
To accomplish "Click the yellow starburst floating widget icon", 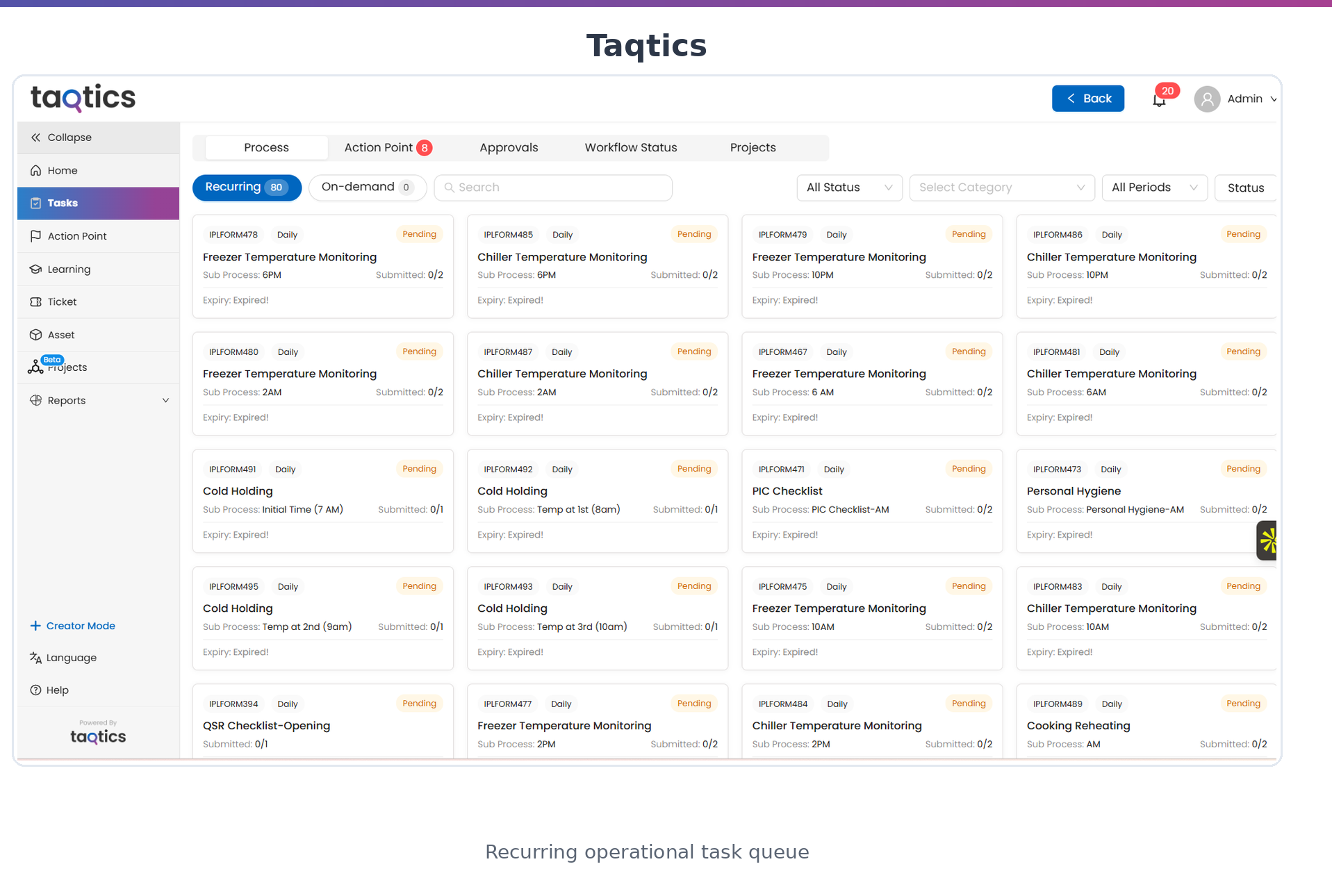I will [x=1267, y=540].
